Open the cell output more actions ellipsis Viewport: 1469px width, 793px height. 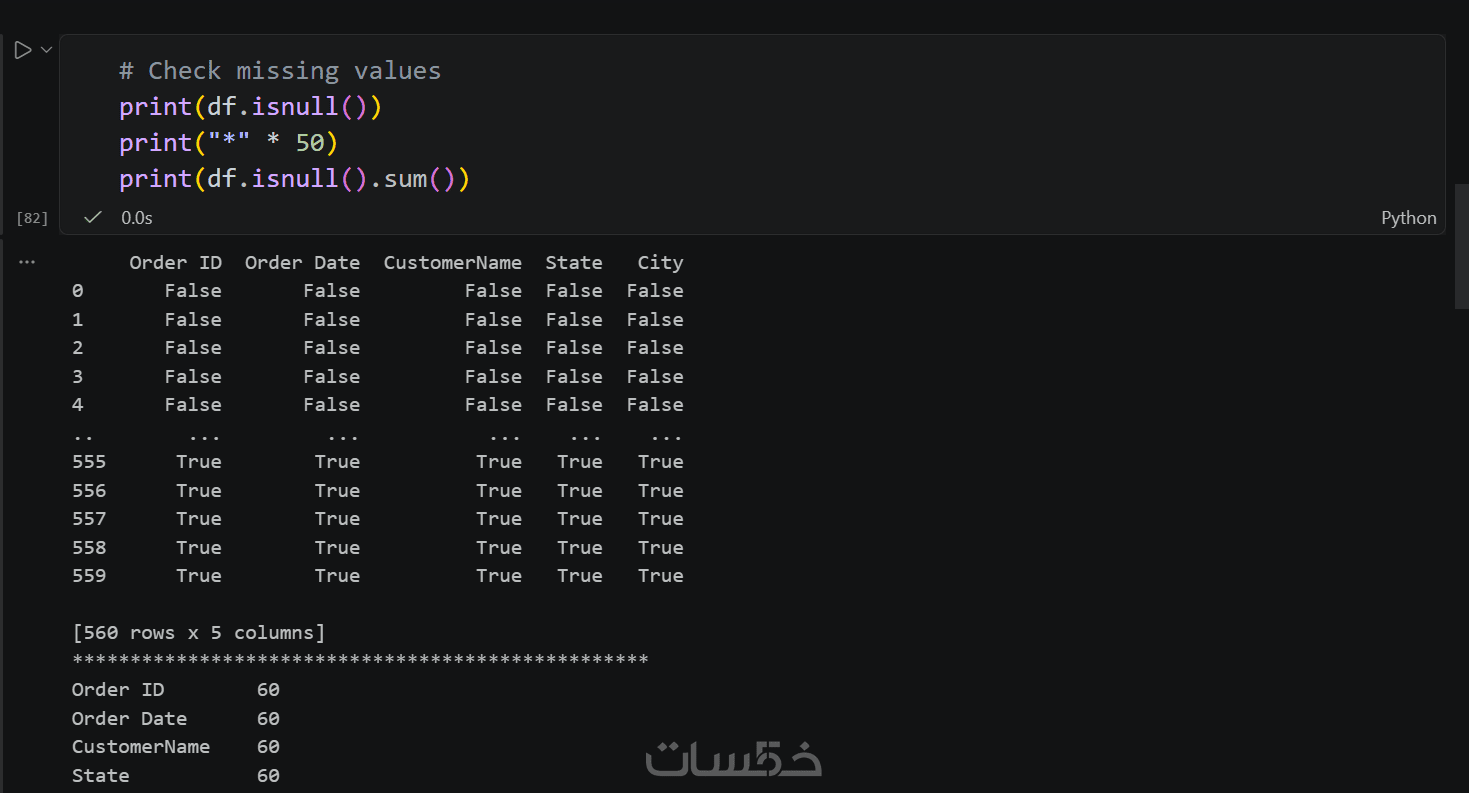click(27, 262)
